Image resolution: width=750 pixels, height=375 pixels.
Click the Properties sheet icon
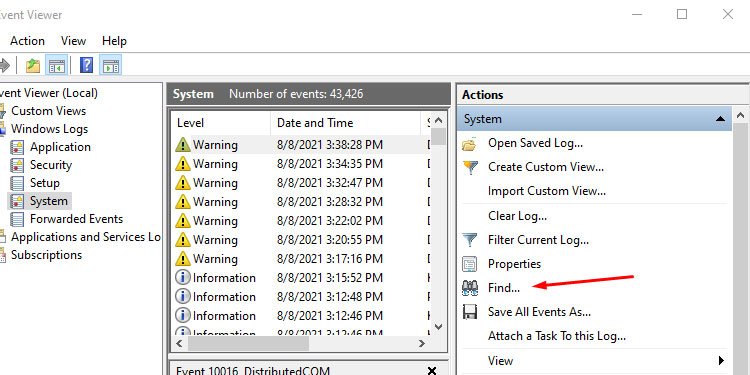point(470,264)
